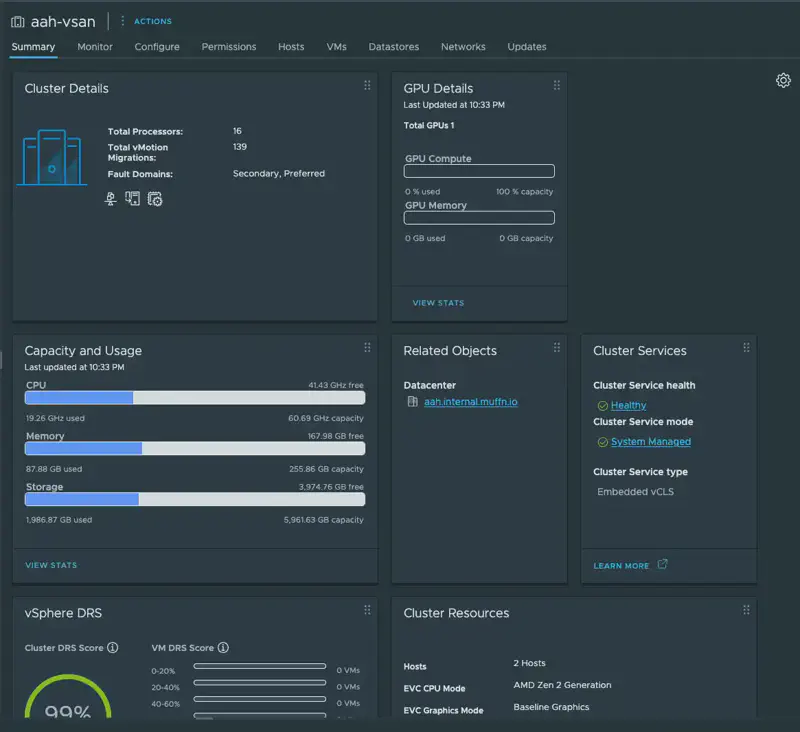Viewport: 800px width, 732px height.
Task: Go to the Datastores tab
Action: point(393,47)
